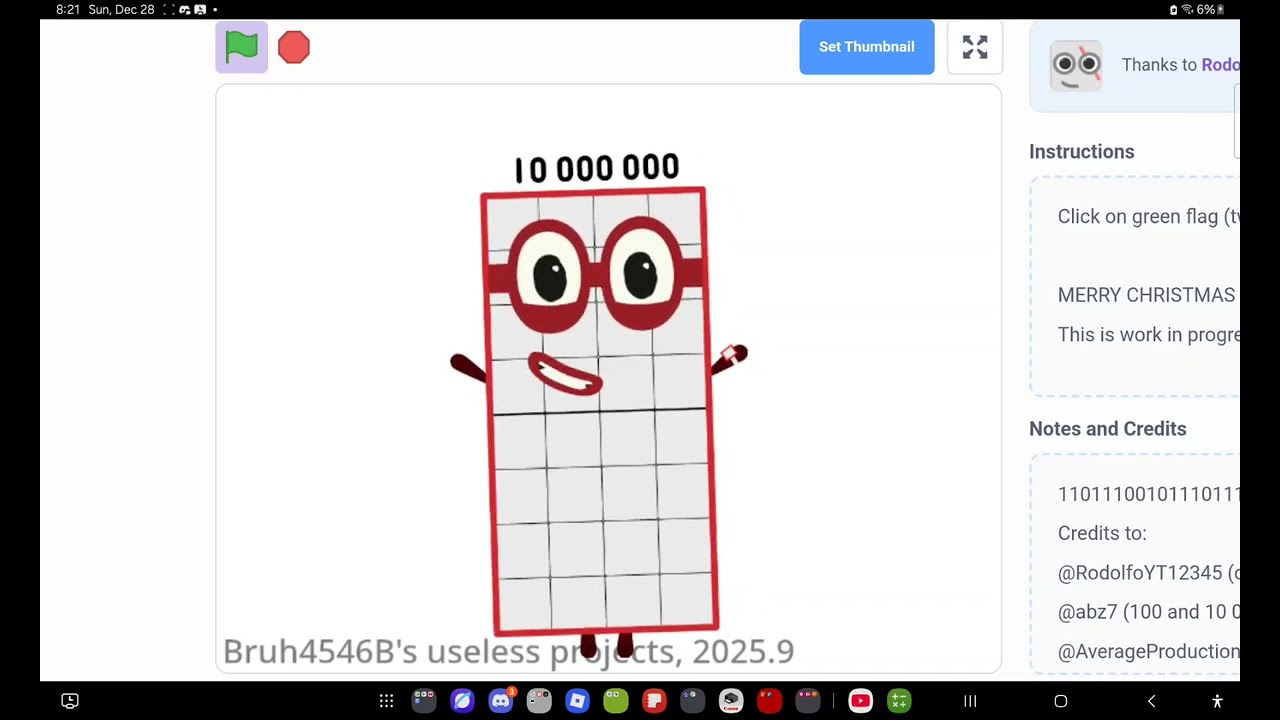Open the accessibility shortcut icon
Viewport: 1280px width, 720px height.
point(1217,701)
